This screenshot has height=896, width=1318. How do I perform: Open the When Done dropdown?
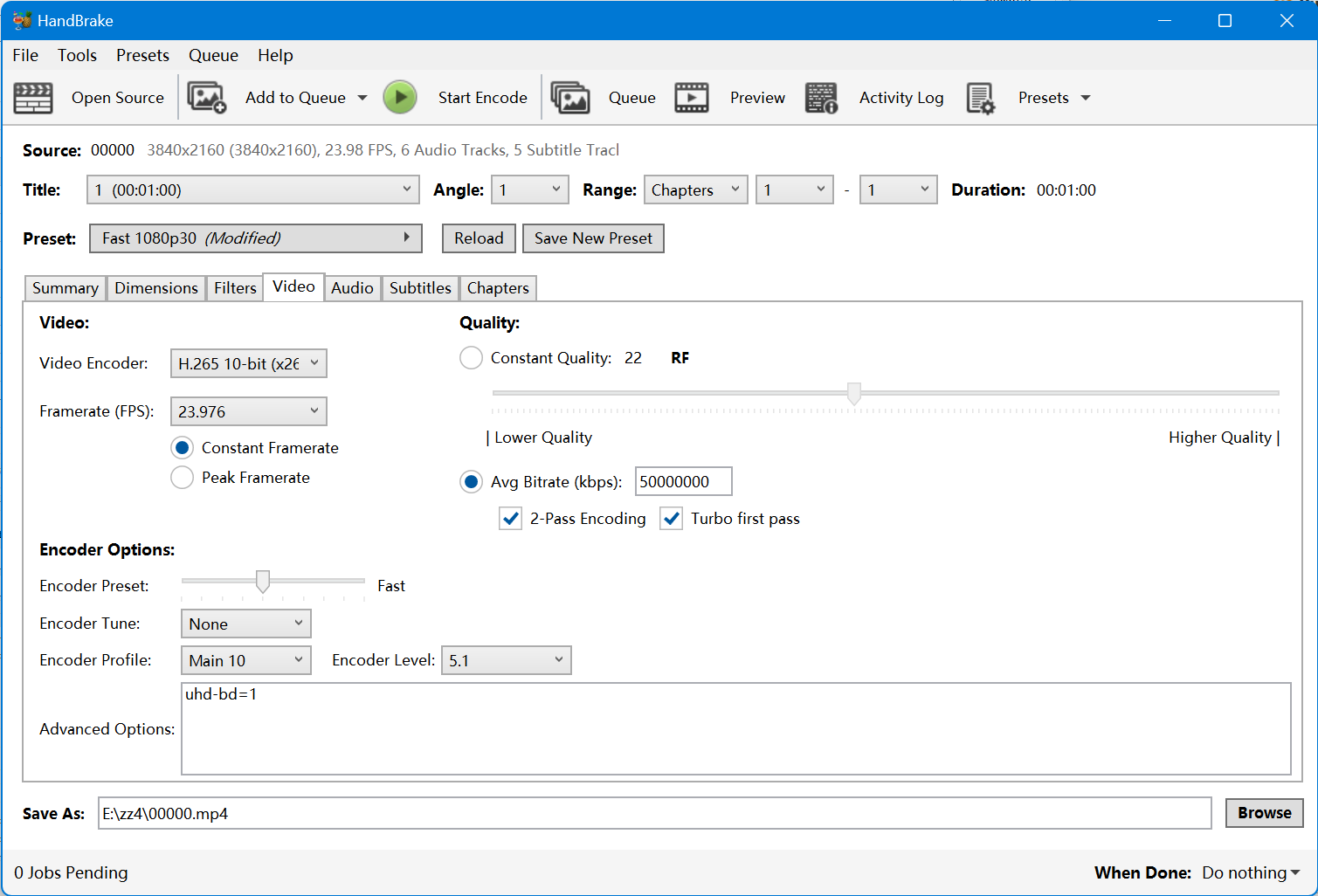[1251, 872]
